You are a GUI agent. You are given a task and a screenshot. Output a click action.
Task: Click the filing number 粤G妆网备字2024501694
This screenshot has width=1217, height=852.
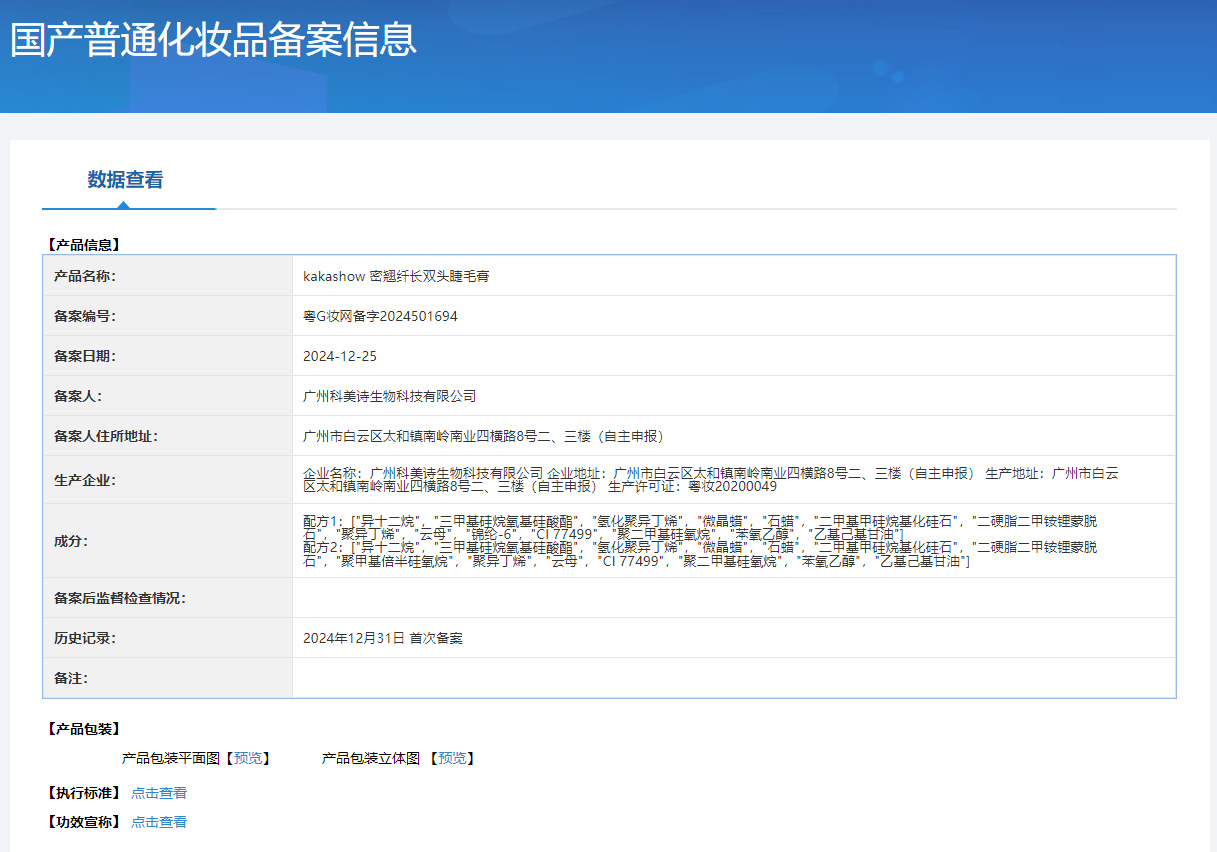coord(380,316)
